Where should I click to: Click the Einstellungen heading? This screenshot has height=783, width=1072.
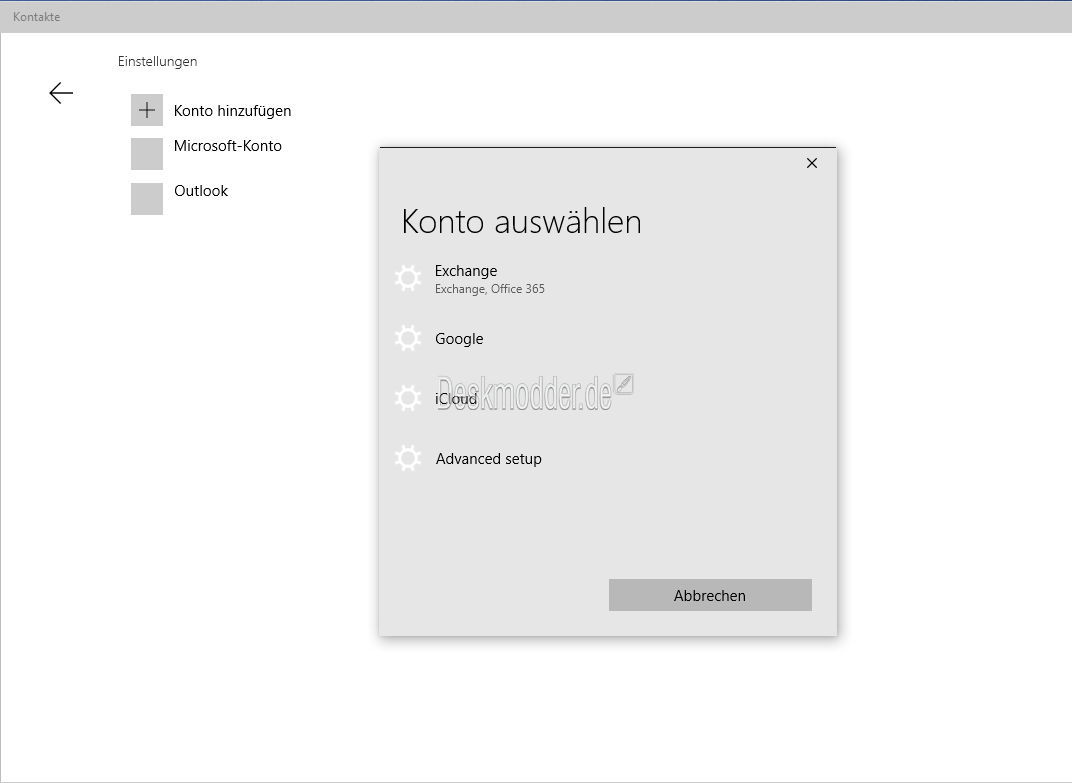[157, 62]
